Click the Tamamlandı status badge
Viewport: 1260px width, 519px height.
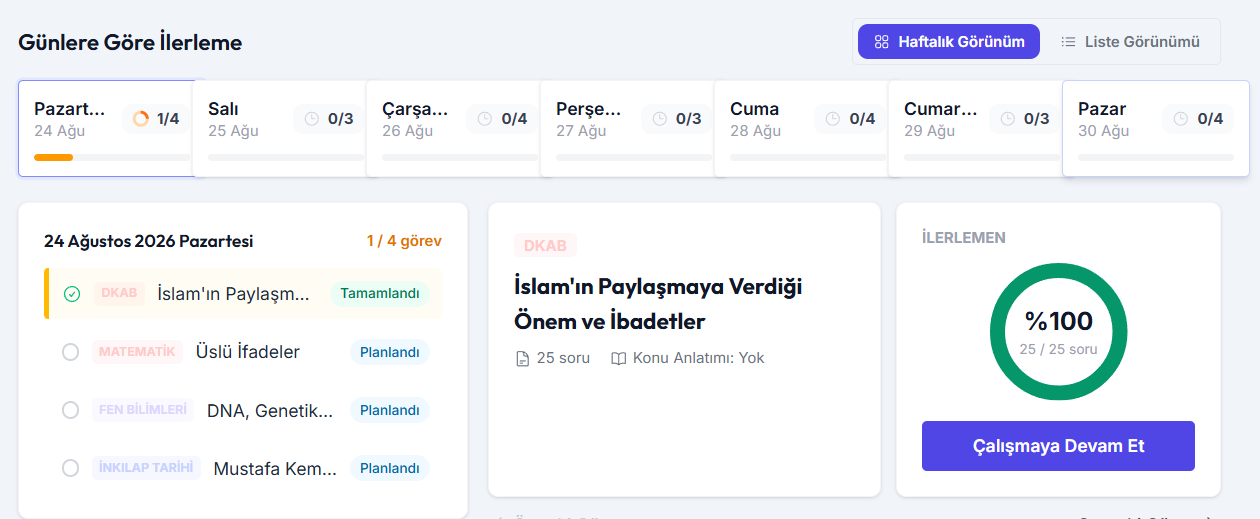coord(380,294)
